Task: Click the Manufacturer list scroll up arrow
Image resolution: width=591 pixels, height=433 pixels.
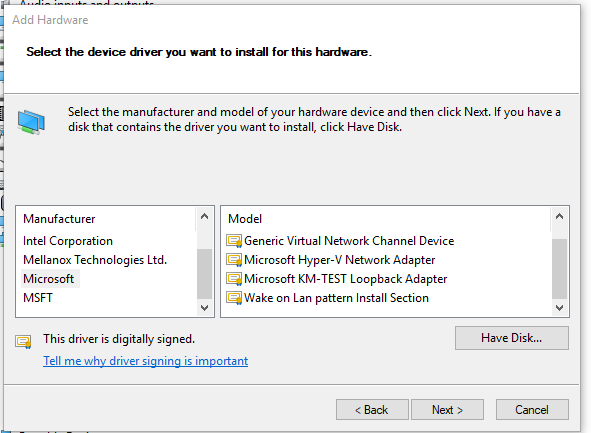Action: tap(205, 216)
